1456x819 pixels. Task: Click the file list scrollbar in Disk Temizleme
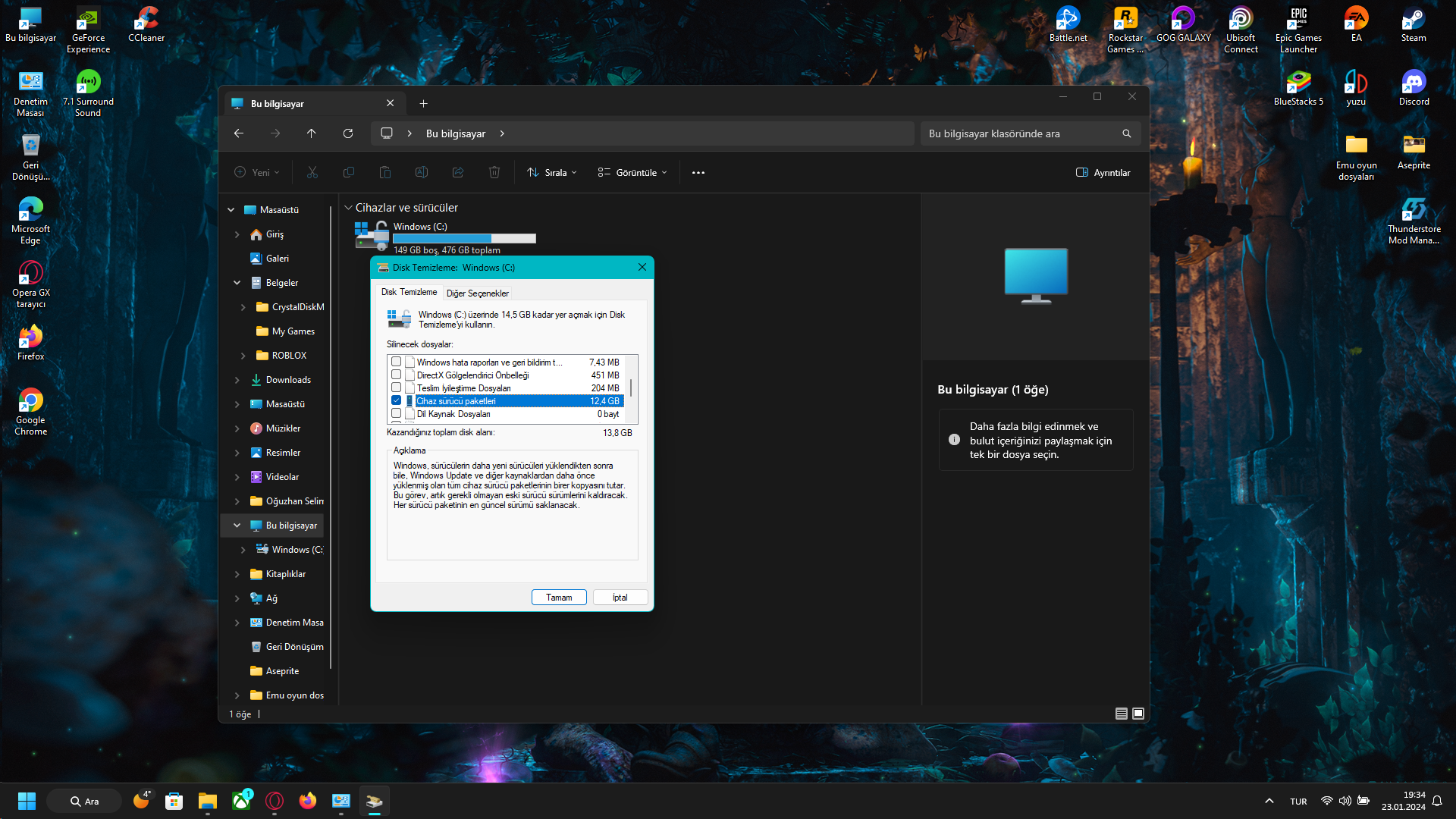tap(631, 388)
